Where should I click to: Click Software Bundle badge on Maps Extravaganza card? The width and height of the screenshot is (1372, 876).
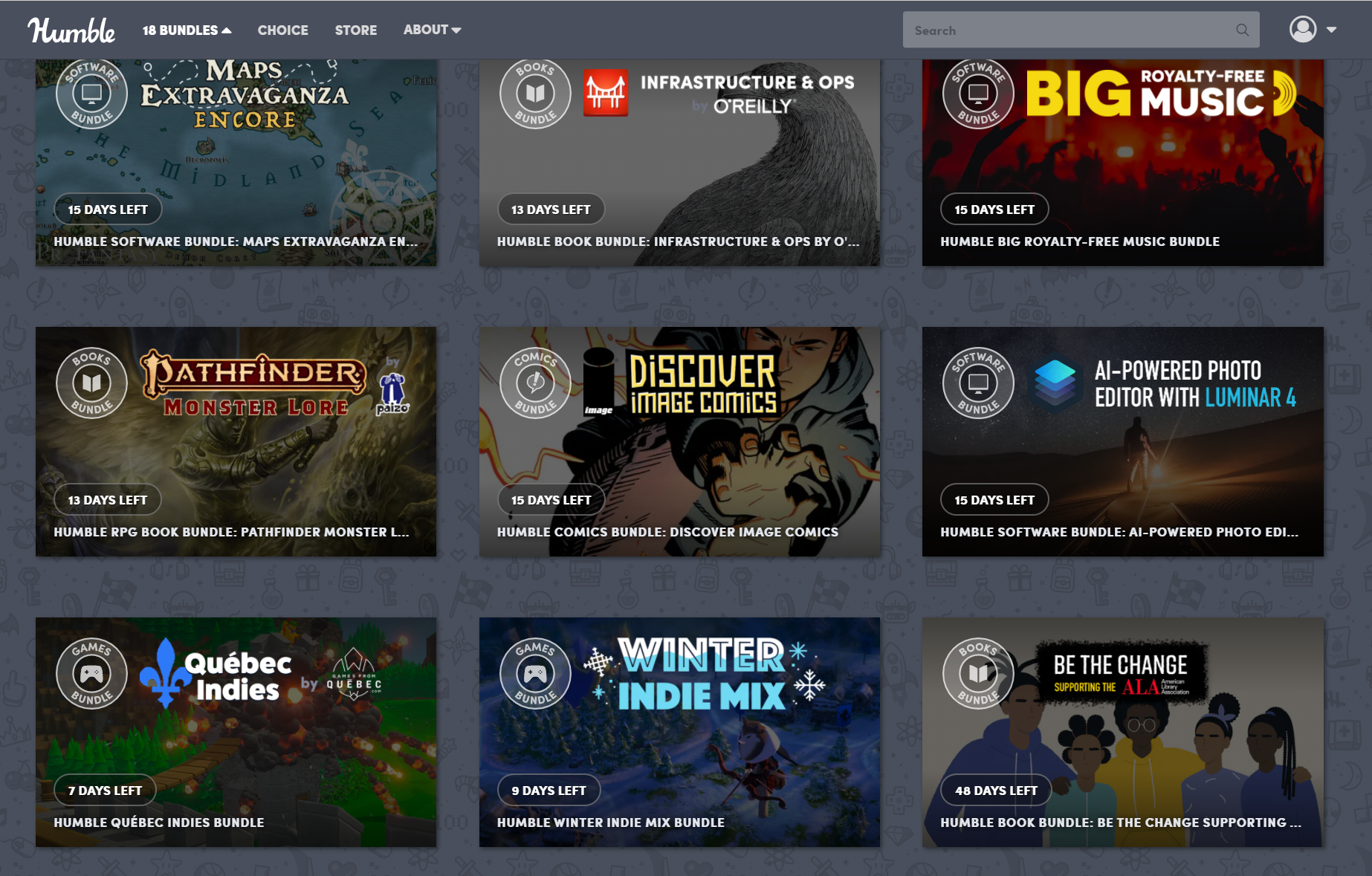[91, 93]
